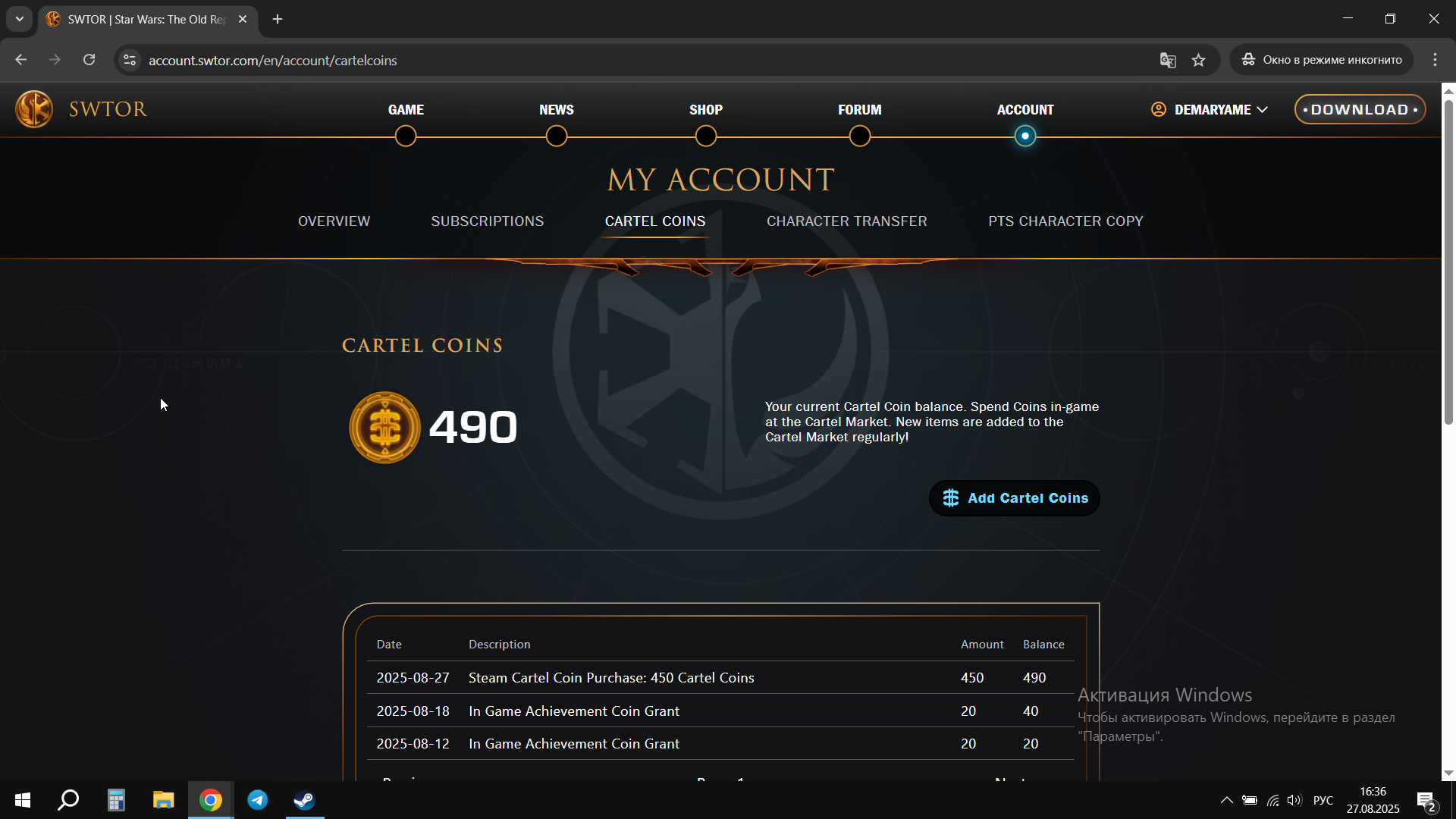Open the notification center icon
The width and height of the screenshot is (1456, 819).
click(x=1427, y=800)
